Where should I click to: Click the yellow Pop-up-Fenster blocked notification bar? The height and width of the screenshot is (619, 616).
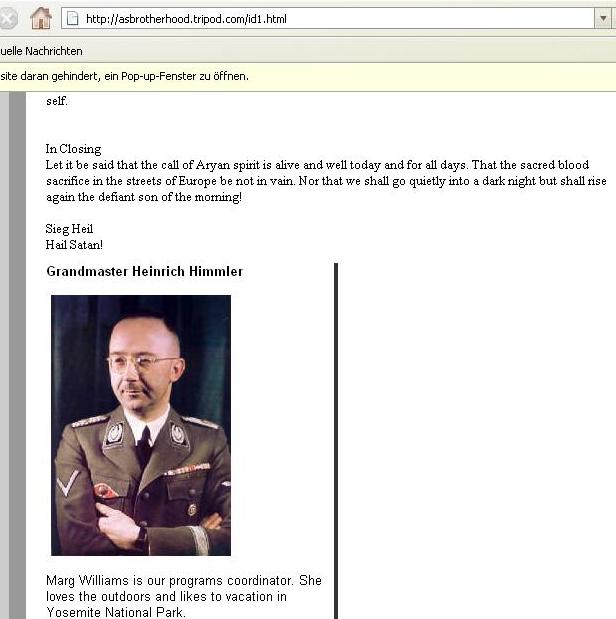pos(308,76)
